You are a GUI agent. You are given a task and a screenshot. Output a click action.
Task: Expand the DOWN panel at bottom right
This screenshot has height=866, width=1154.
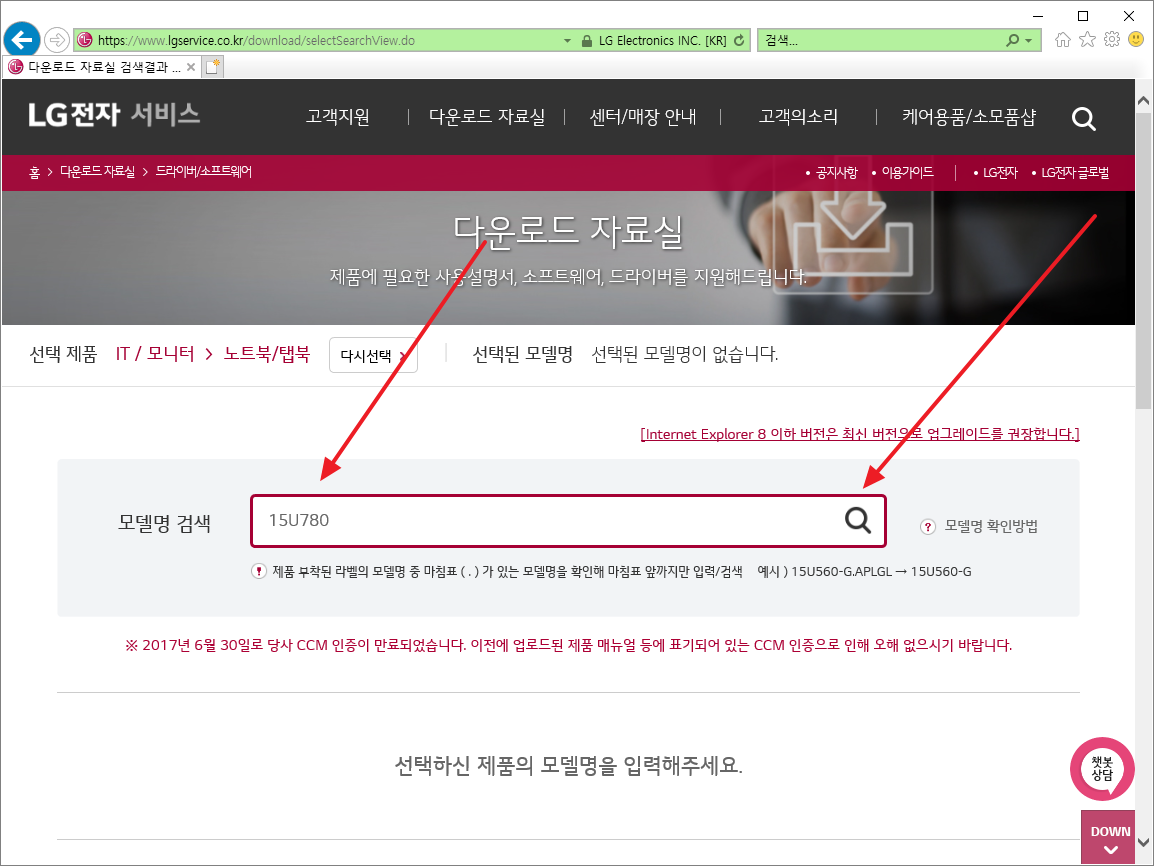pyautogui.click(x=1109, y=839)
